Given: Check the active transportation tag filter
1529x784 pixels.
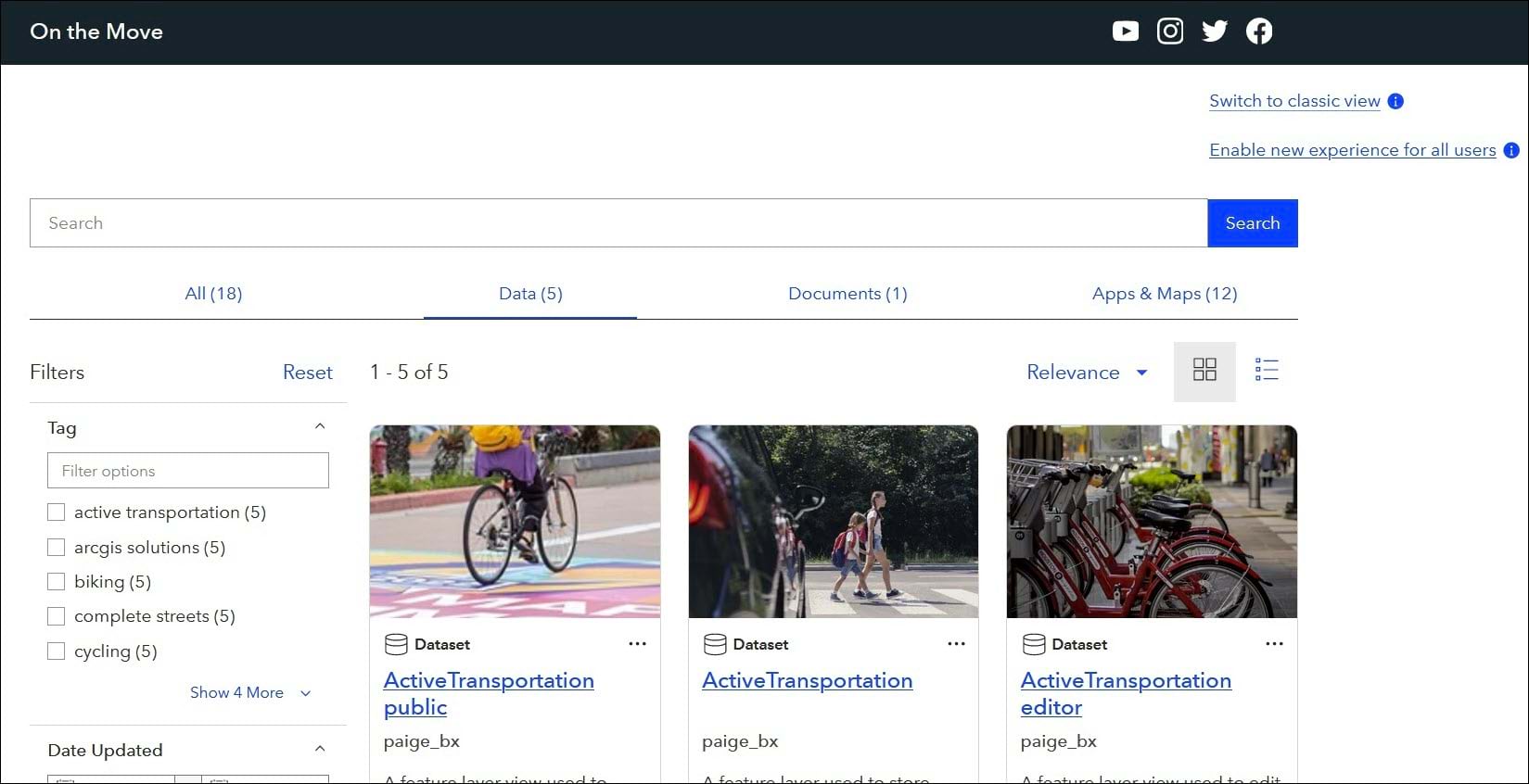Looking at the screenshot, I should [57, 512].
